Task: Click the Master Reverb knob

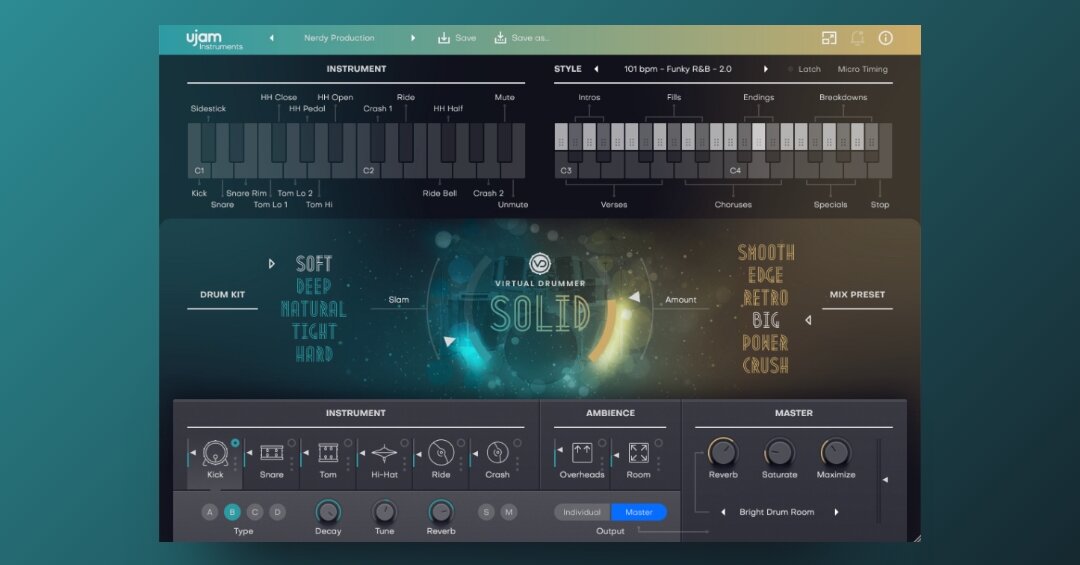Action: [x=723, y=452]
